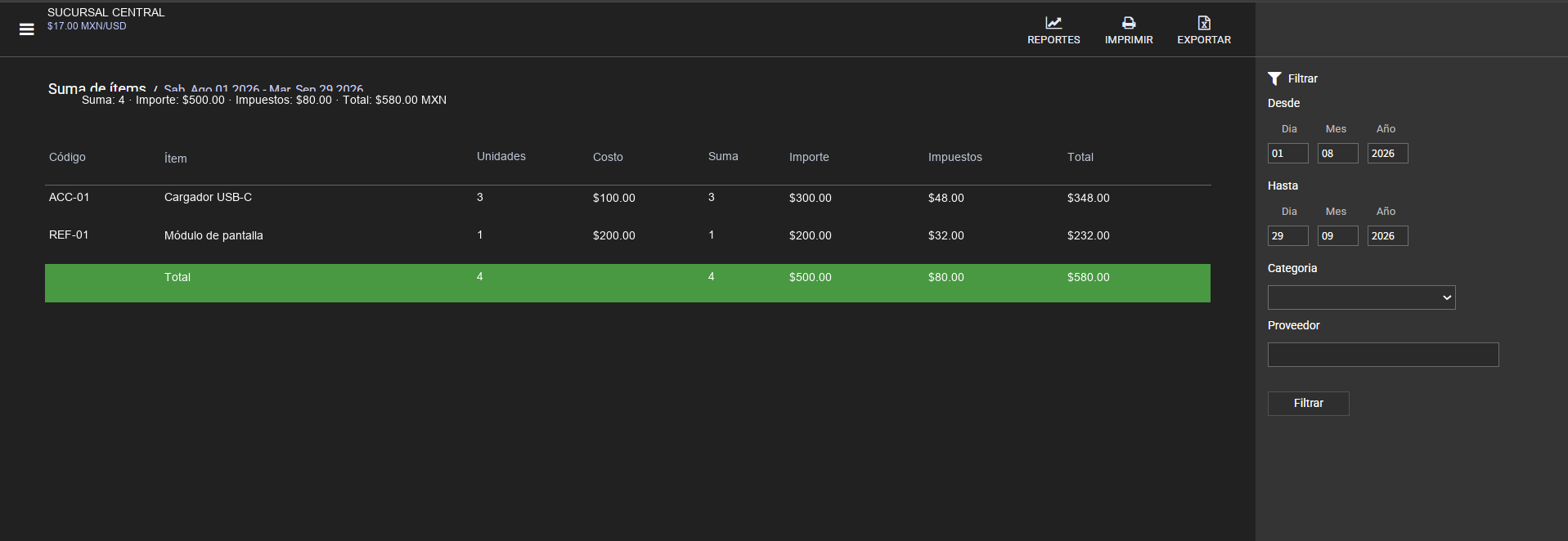Open the hamburger menu
The height and width of the screenshot is (541, 1568).
click(27, 29)
